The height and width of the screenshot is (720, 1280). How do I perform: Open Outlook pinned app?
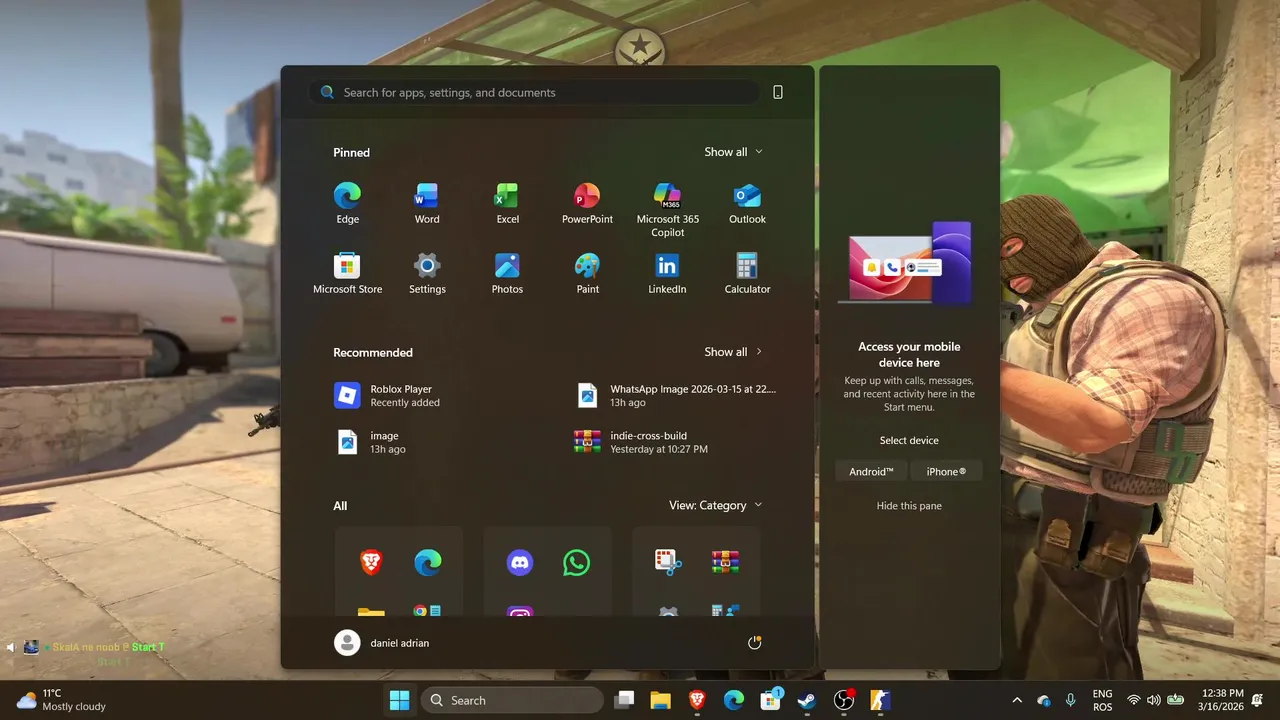(747, 204)
